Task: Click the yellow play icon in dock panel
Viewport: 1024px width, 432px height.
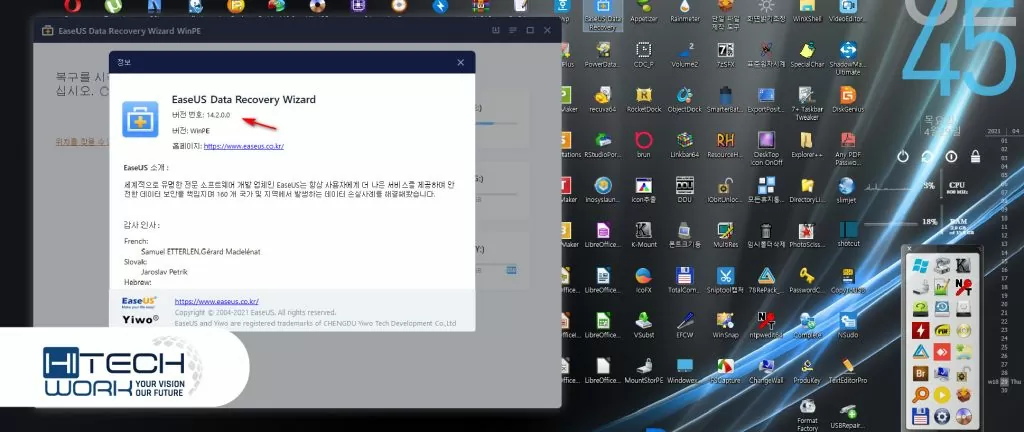Action: [x=941, y=395]
